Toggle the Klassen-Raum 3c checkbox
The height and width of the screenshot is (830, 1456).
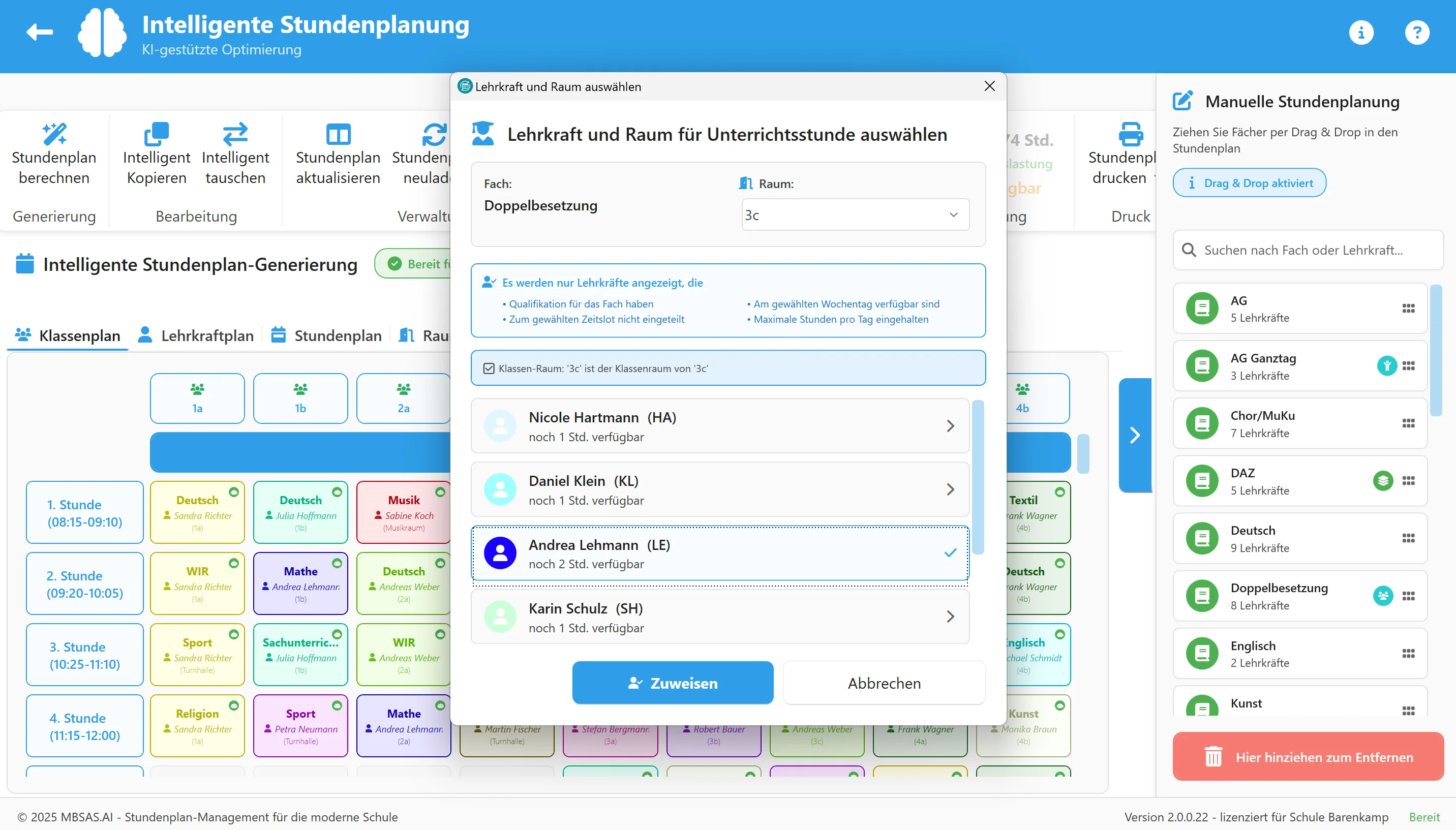tap(489, 368)
